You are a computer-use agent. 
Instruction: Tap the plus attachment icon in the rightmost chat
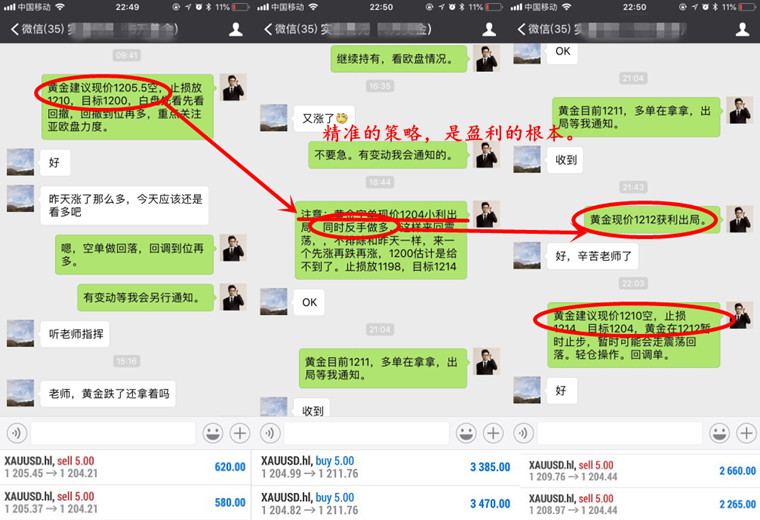click(x=744, y=433)
